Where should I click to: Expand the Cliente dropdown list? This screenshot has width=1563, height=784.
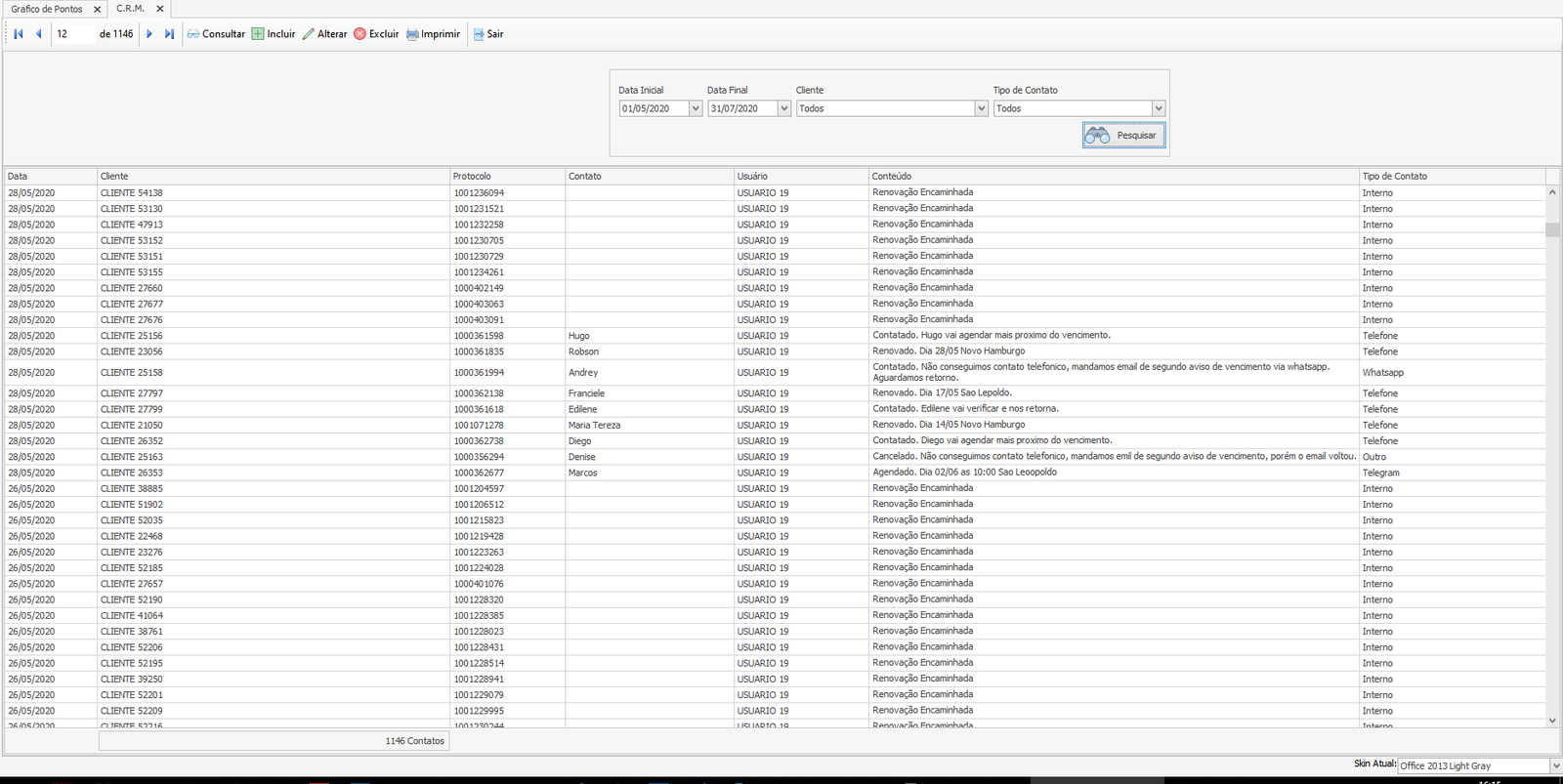(981, 108)
